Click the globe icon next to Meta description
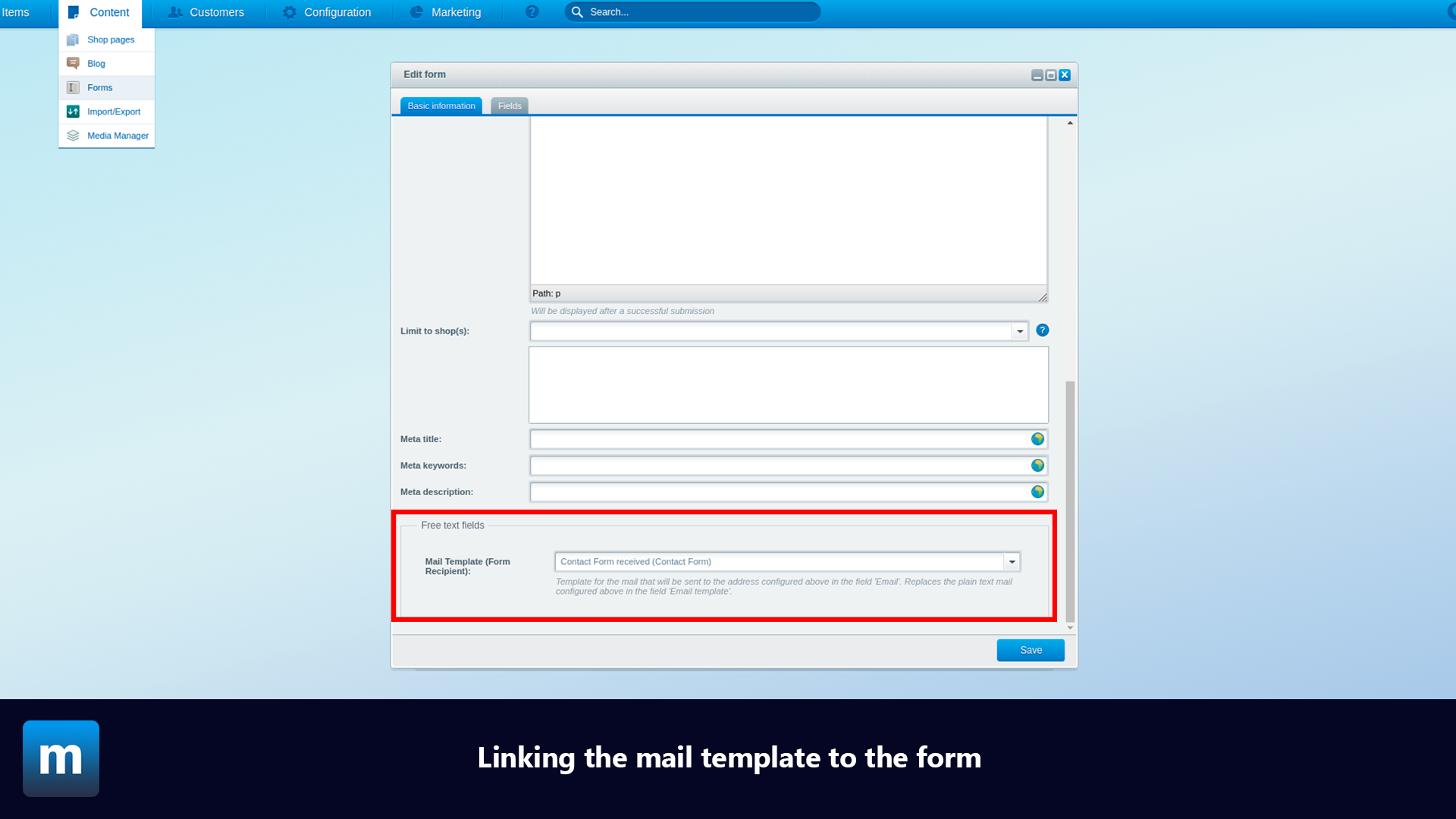The height and width of the screenshot is (819, 1456). pos(1038,491)
